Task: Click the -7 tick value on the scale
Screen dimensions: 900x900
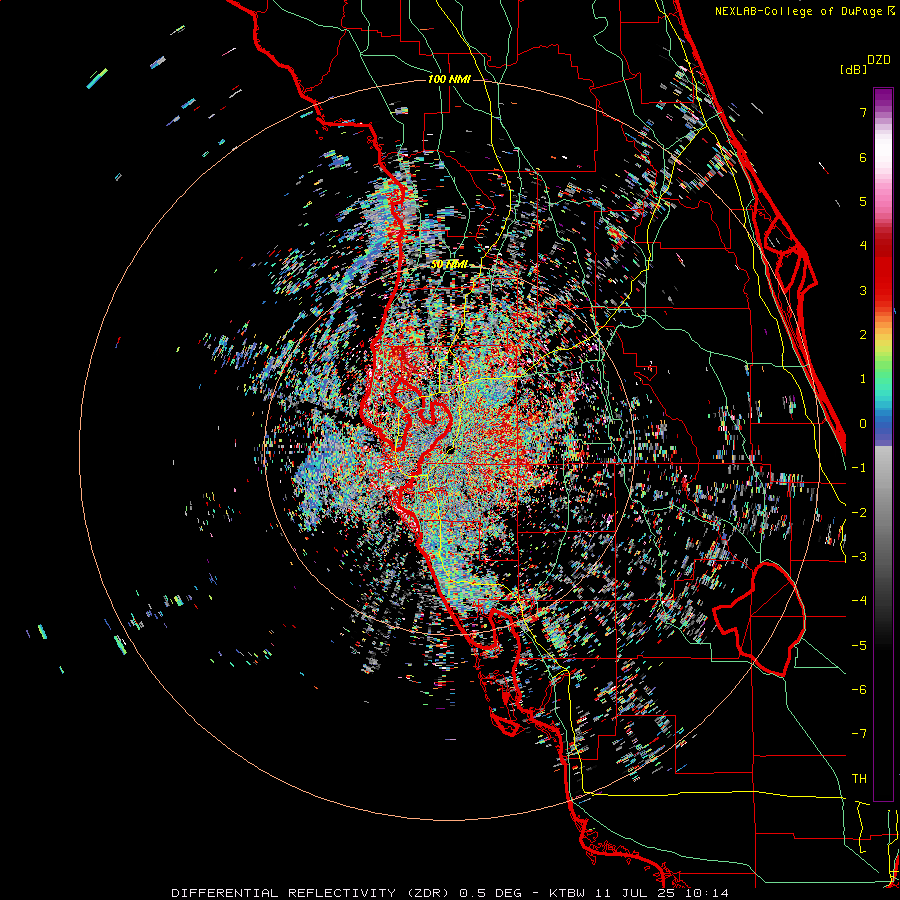Action: [859, 734]
